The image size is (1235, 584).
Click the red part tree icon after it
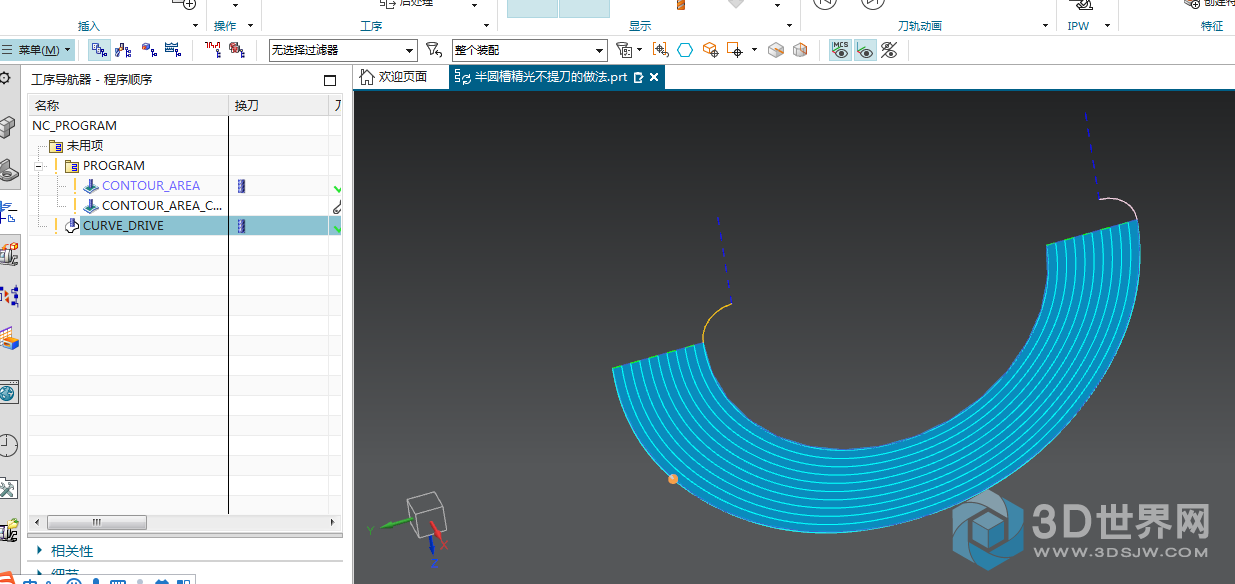[236, 49]
